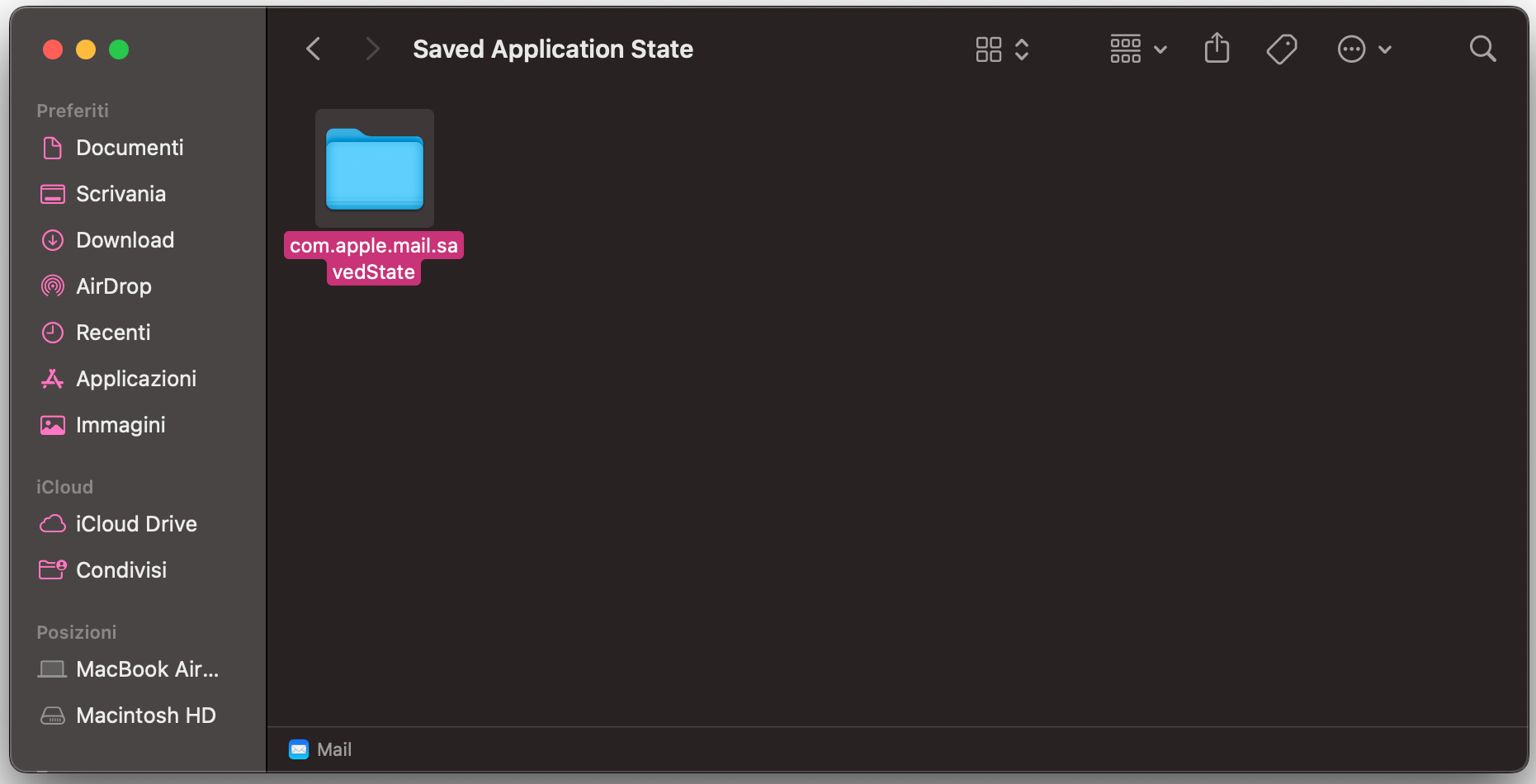
Task: Select Immagini in the sidebar
Action: tap(121, 425)
